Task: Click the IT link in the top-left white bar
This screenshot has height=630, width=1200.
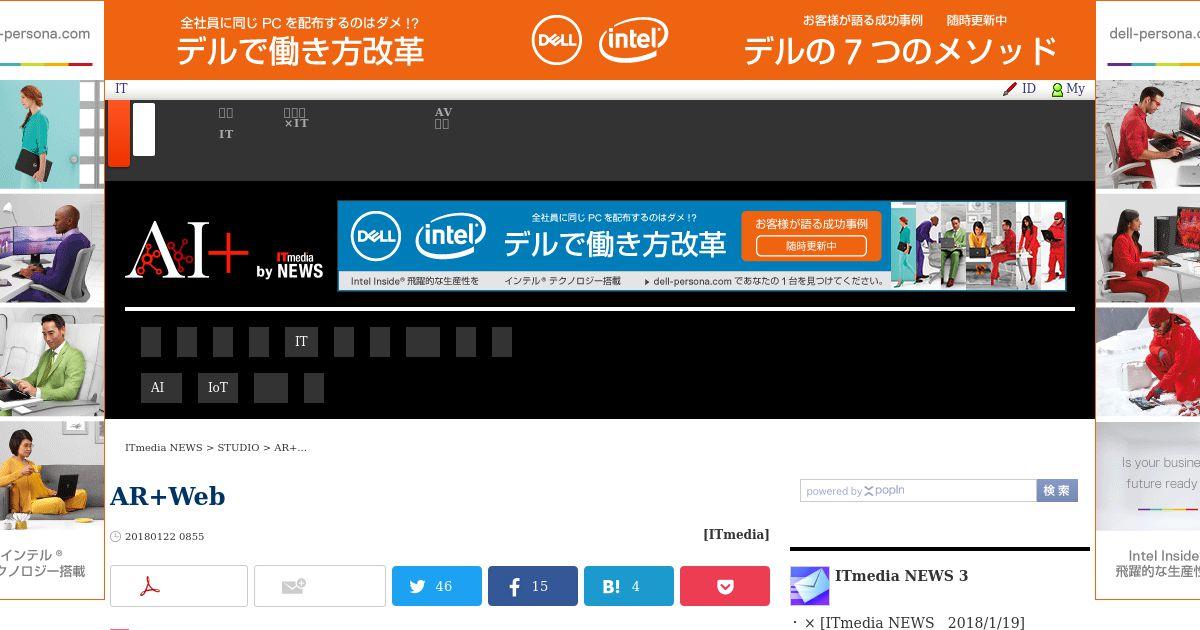Action: point(121,89)
